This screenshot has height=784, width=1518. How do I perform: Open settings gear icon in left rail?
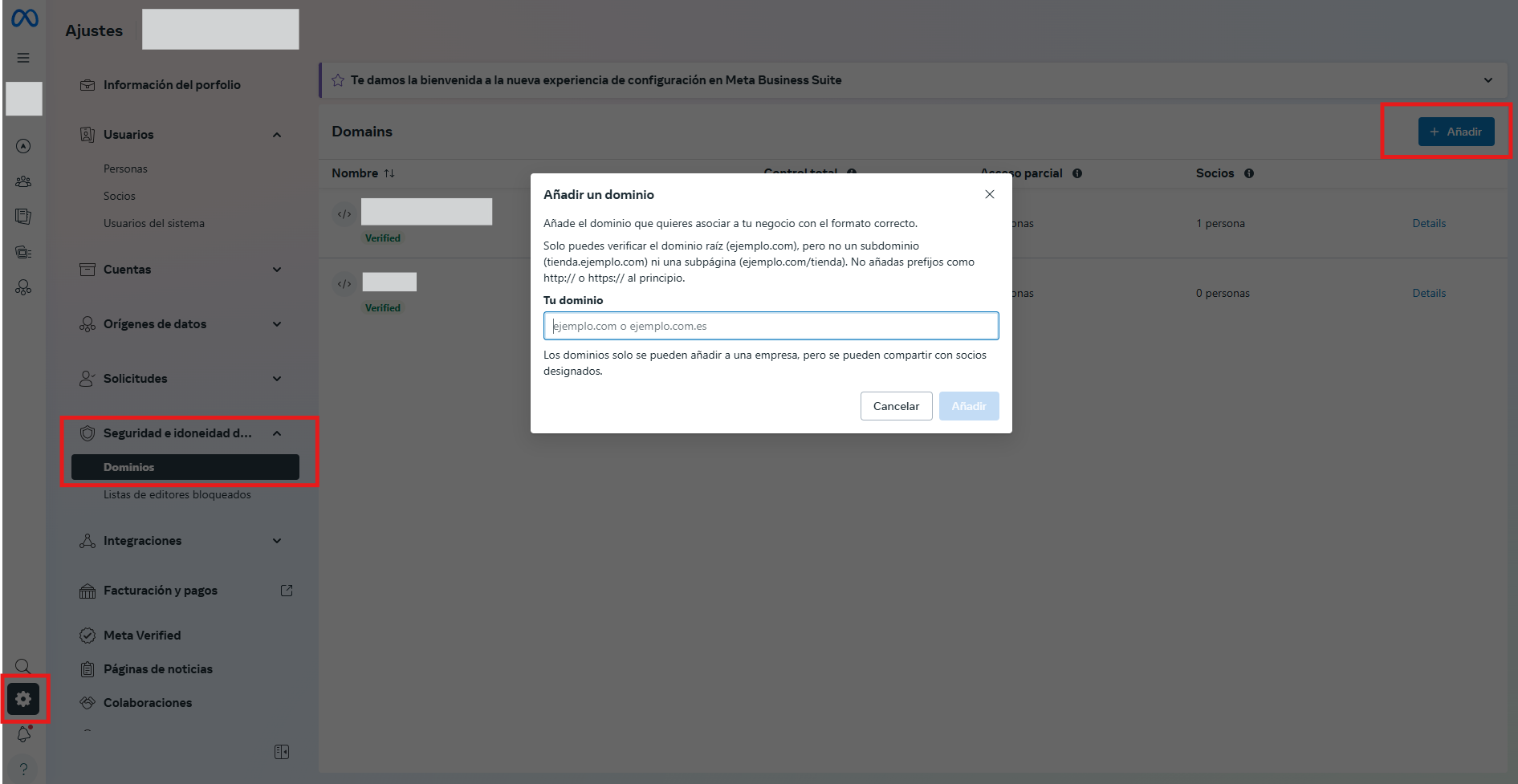[x=23, y=699]
